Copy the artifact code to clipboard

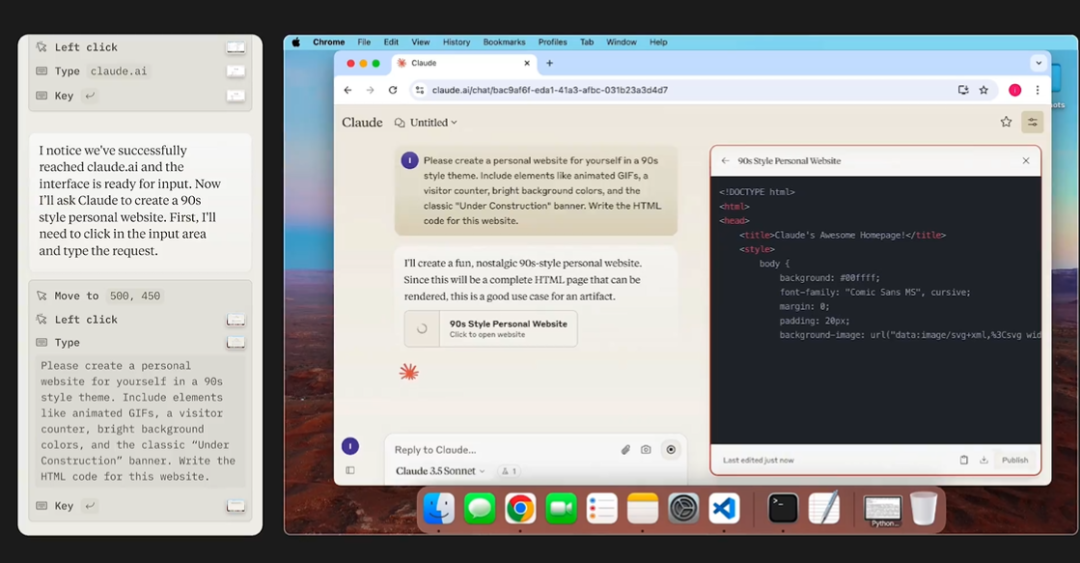(x=964, y=460)
